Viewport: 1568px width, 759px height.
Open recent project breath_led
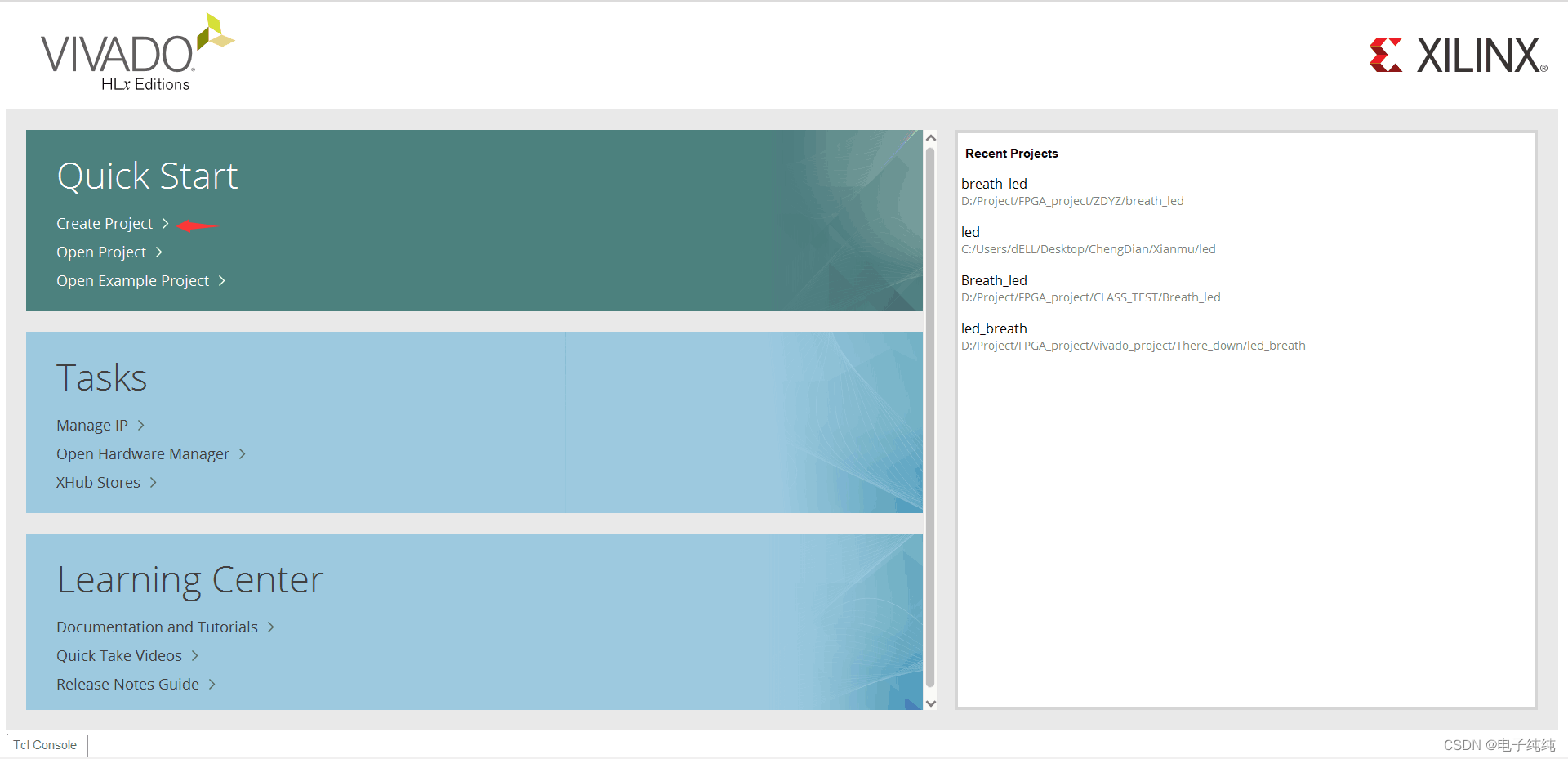[994, 184]
